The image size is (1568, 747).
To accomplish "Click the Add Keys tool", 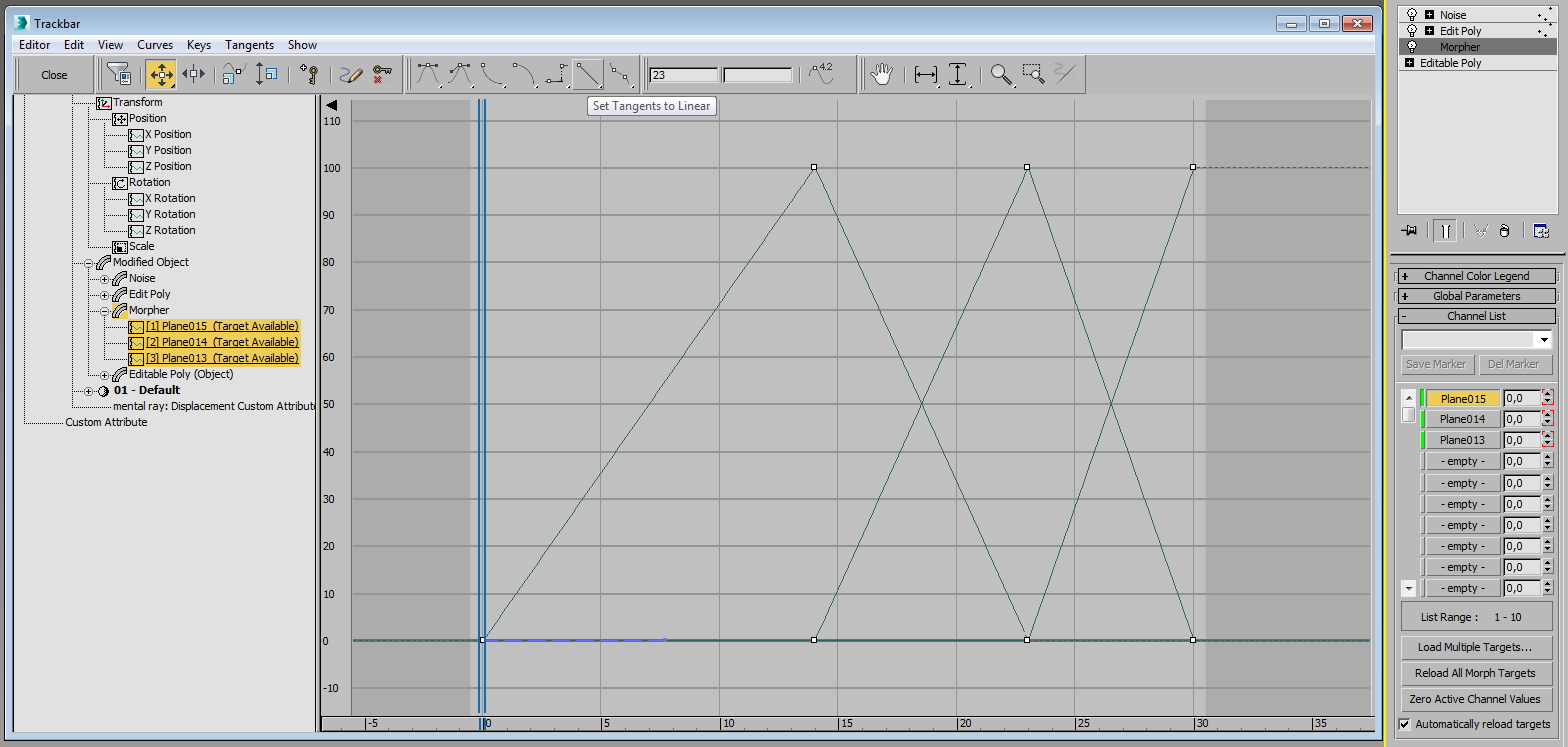I will [309, 74].
